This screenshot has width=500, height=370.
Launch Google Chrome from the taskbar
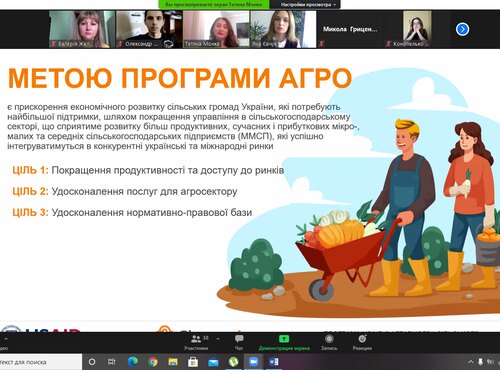[153, 362]
